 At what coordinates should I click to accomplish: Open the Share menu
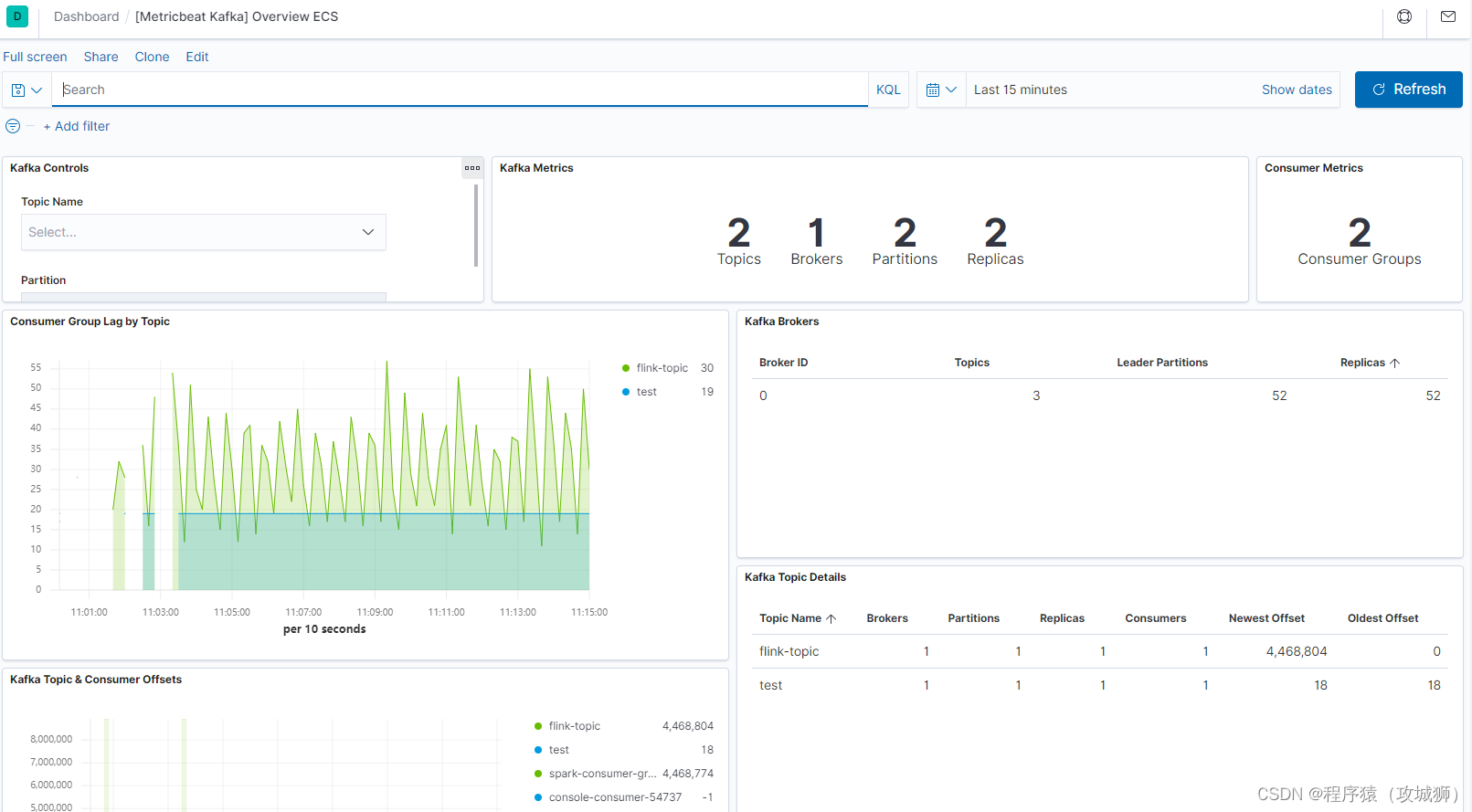(x=101, y=57)
